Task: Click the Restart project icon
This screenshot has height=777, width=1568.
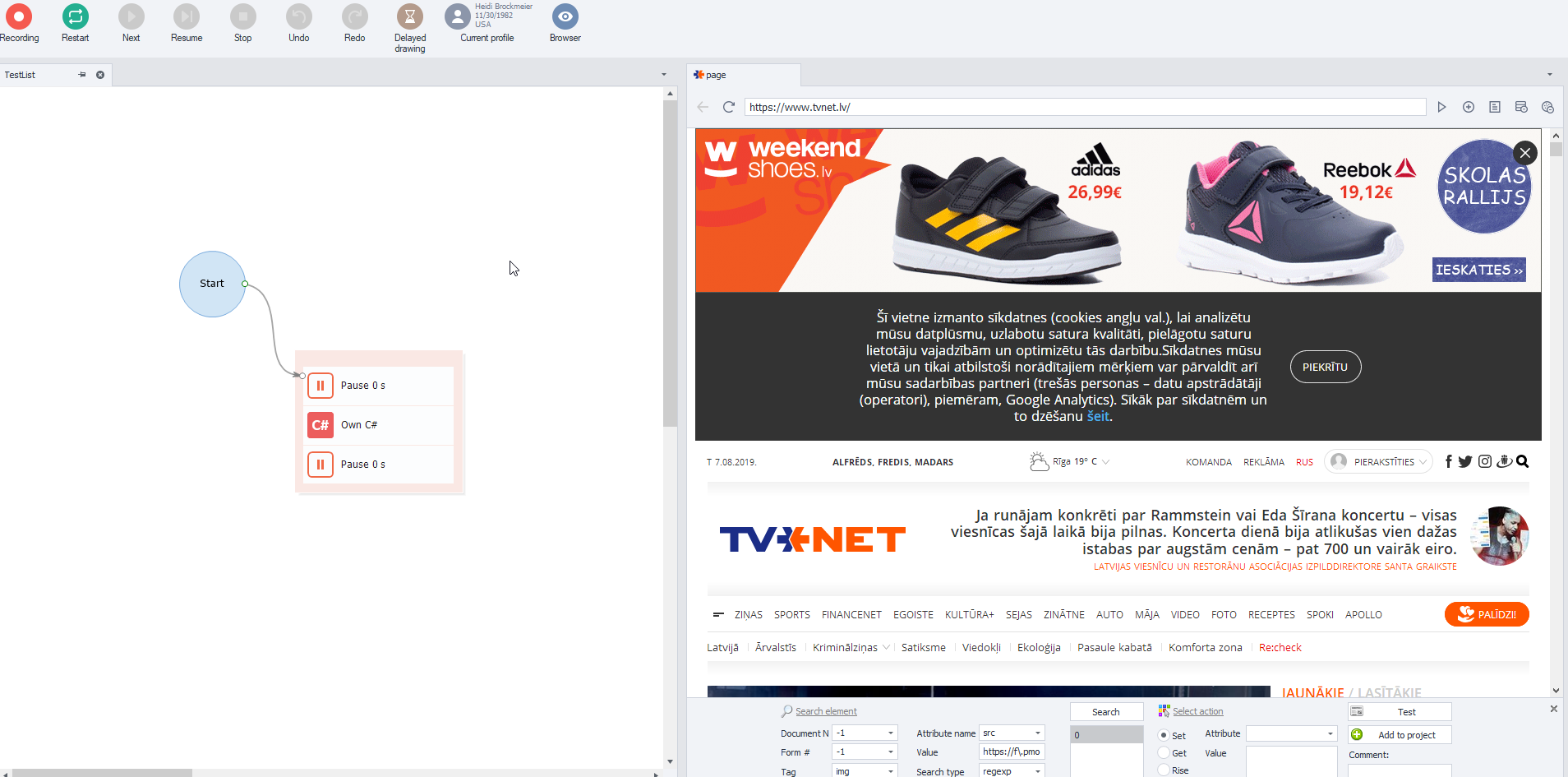Action: tap(75, 16)
